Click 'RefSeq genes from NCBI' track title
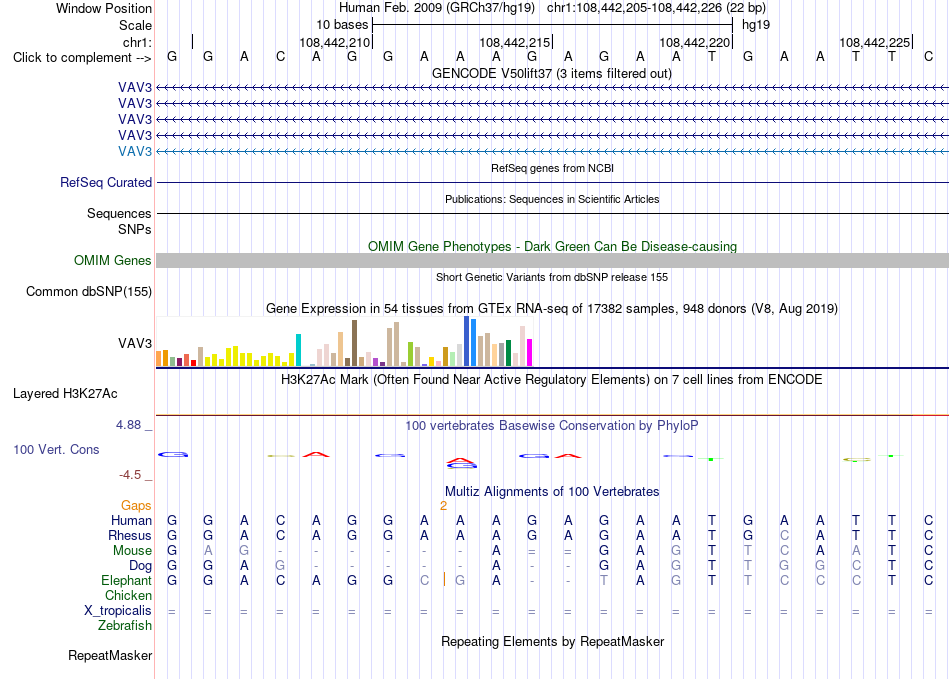This screenshot has width=950, height=679. (552, 168)
